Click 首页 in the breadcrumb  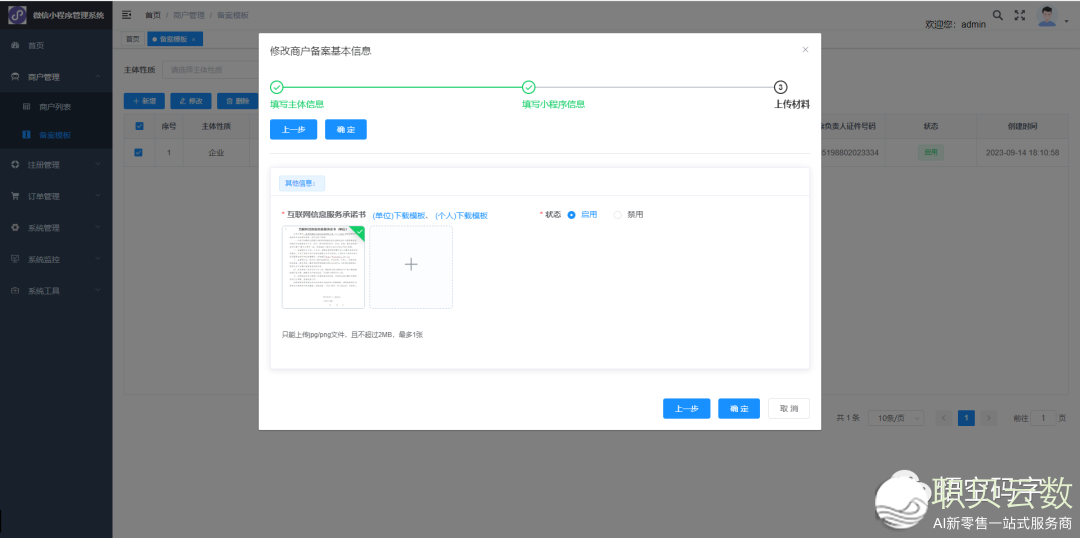pyautogui.click(x=152, y=14)
